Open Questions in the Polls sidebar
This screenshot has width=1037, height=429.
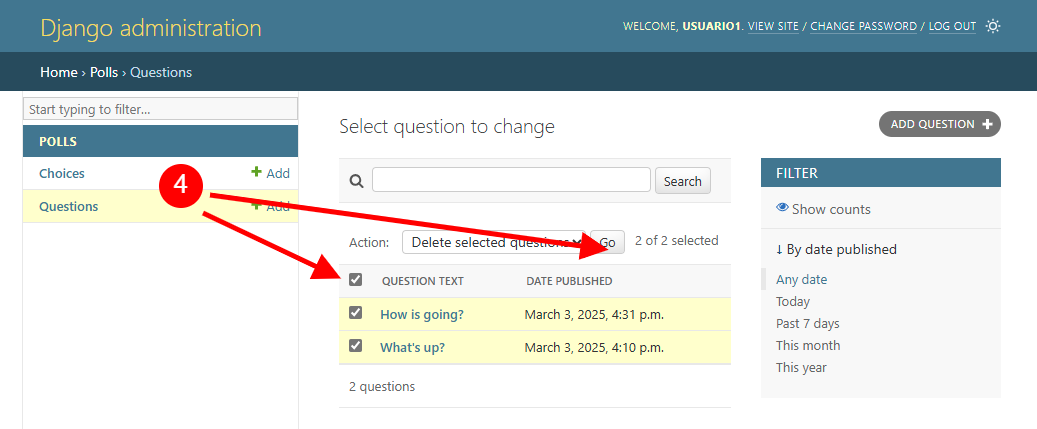[x=69, y=206]
